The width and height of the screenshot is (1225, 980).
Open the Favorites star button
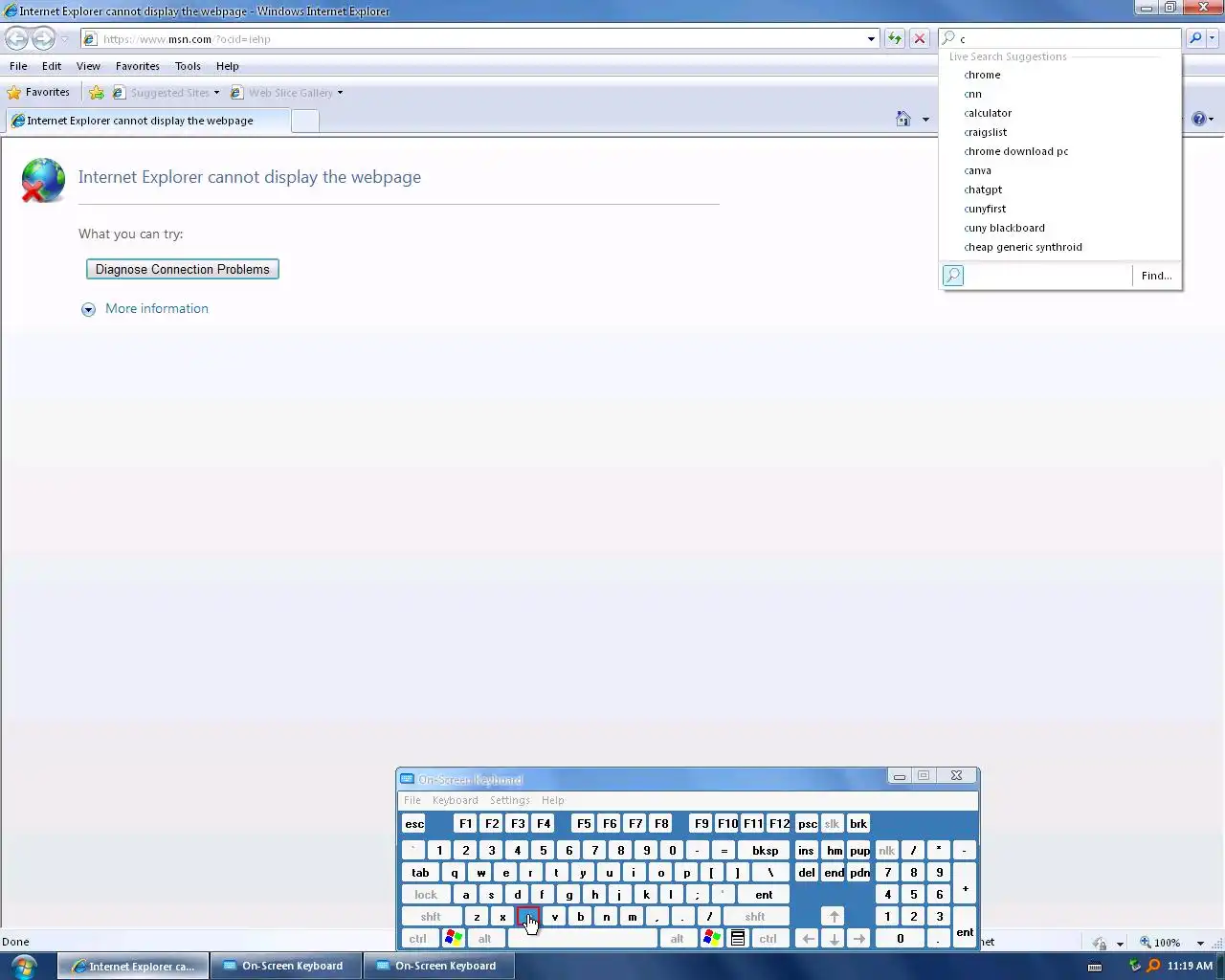tap(38, 93)
